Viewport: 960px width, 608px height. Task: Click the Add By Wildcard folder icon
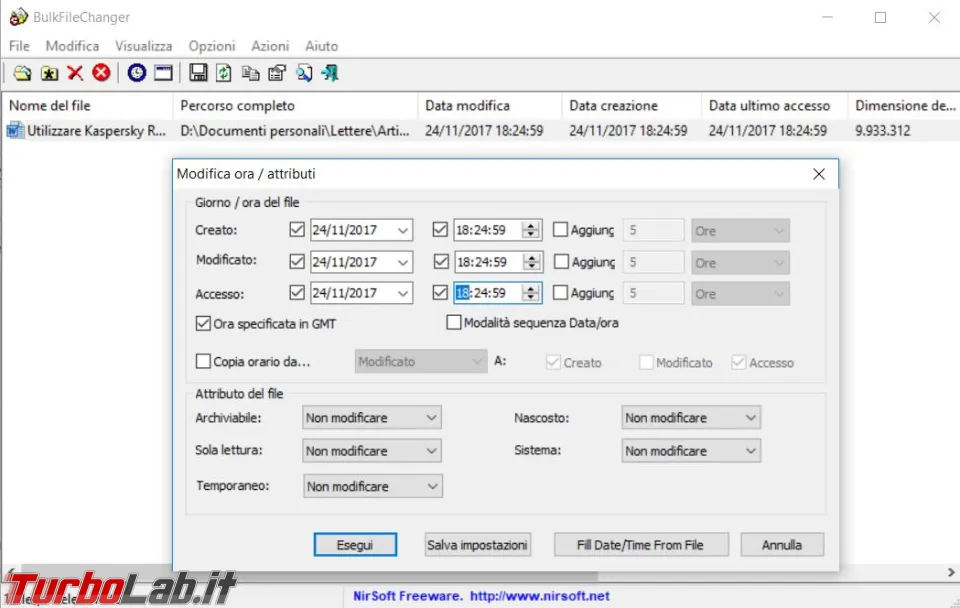click(x=49, y=73)
